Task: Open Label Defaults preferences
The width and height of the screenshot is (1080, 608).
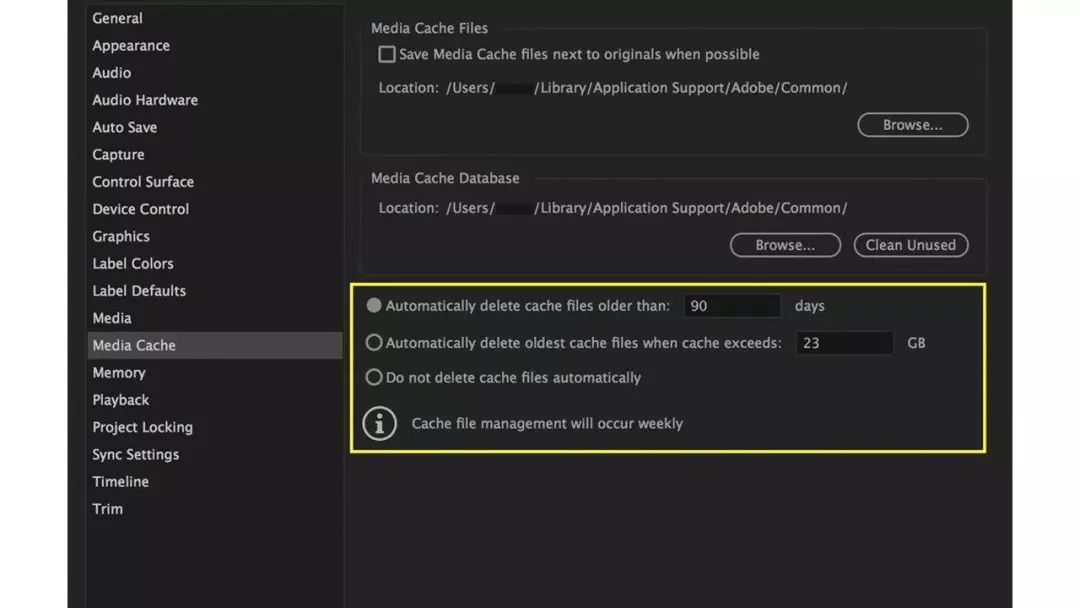Action: point(139,291)
